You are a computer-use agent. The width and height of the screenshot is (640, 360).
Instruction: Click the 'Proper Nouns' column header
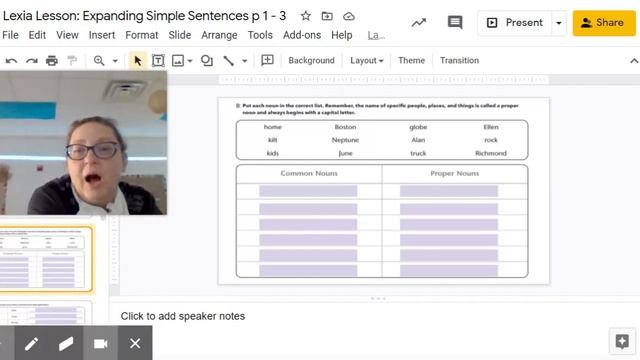(454, 173)
